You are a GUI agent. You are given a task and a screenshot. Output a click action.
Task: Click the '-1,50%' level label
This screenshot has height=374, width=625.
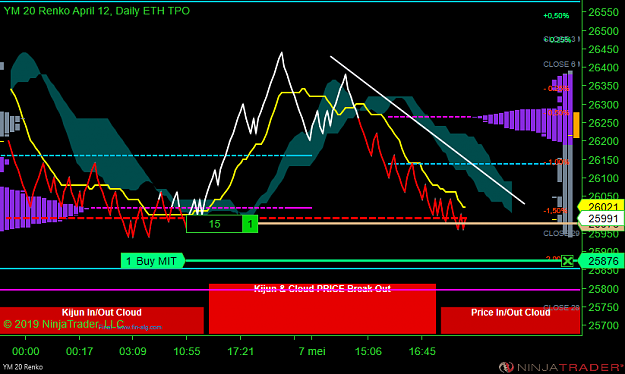tap(555, 210)
